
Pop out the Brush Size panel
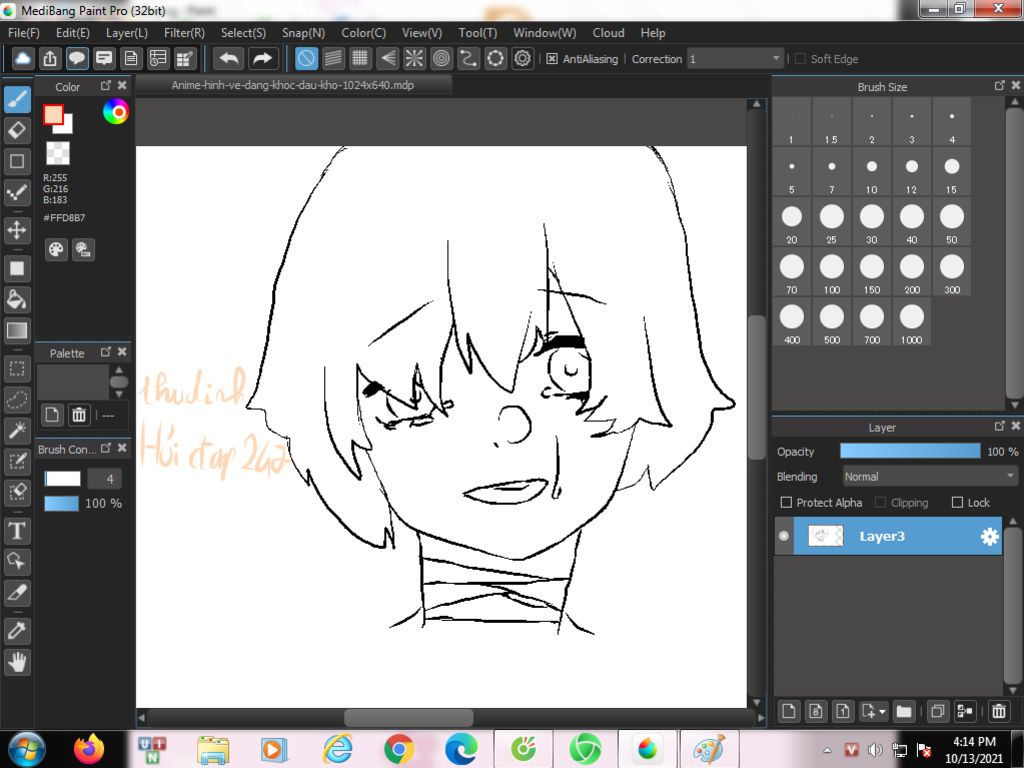click(x=999, y=86)
